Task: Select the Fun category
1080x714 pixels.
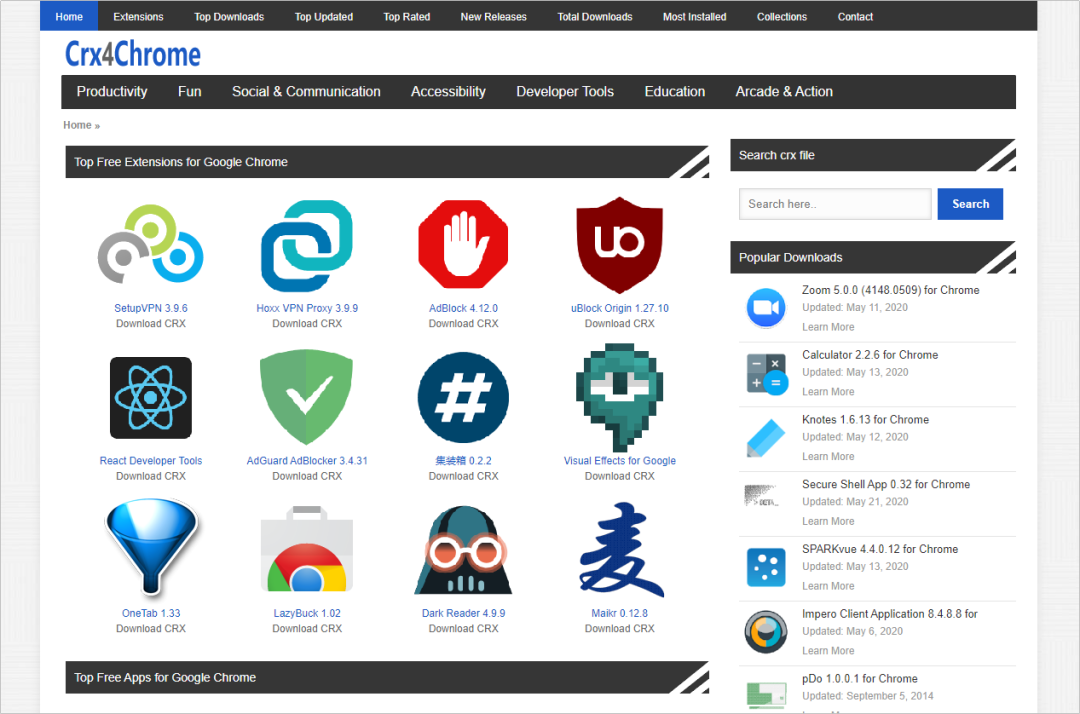Action: (189, 92)
